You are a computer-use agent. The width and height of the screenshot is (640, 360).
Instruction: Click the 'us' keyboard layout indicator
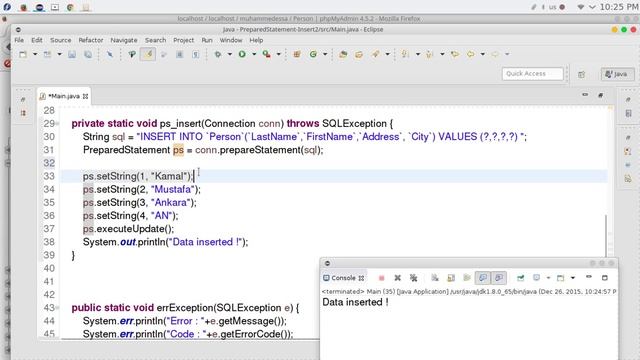pos(552,7)
